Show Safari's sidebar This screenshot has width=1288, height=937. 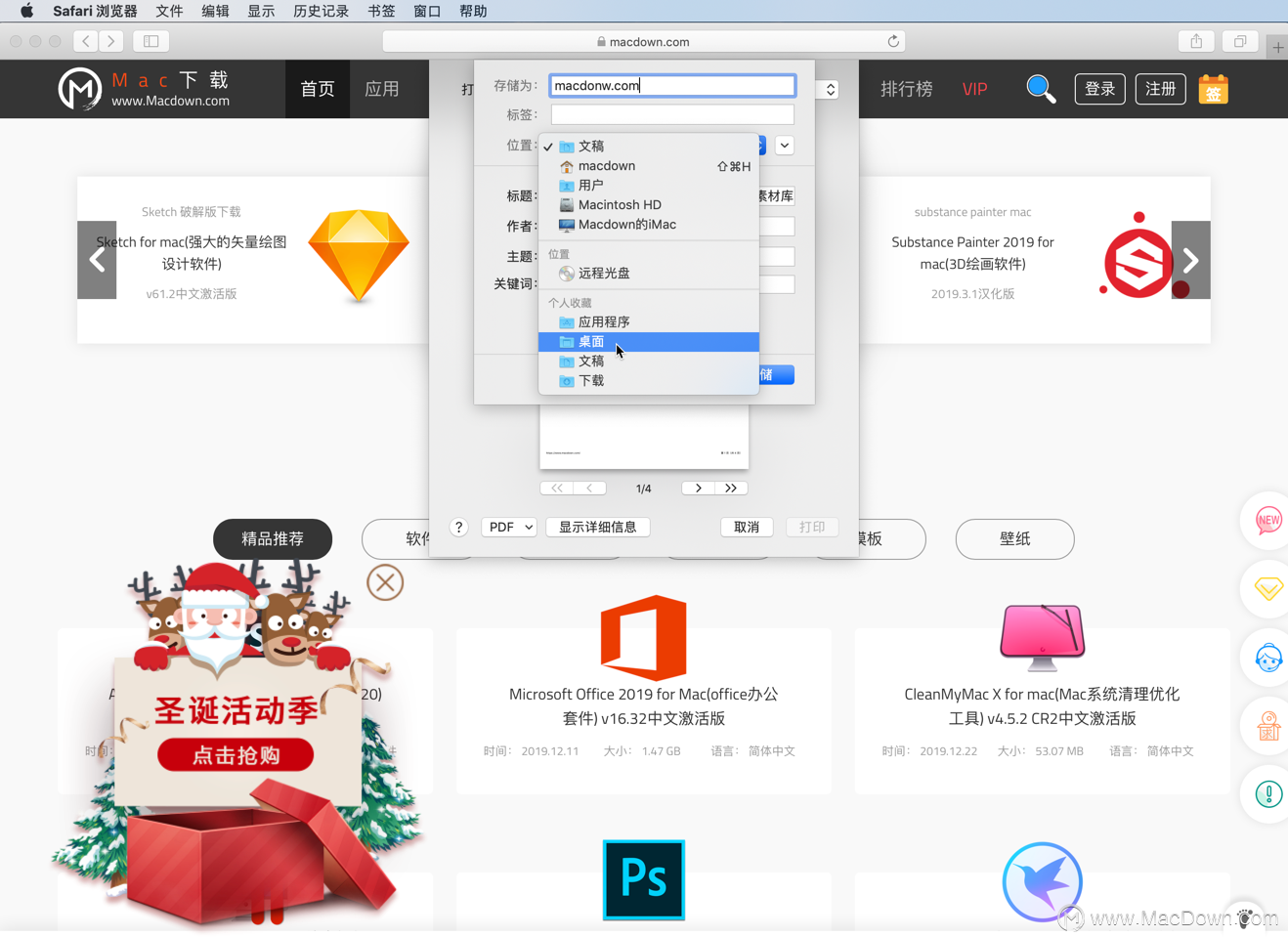151,41
